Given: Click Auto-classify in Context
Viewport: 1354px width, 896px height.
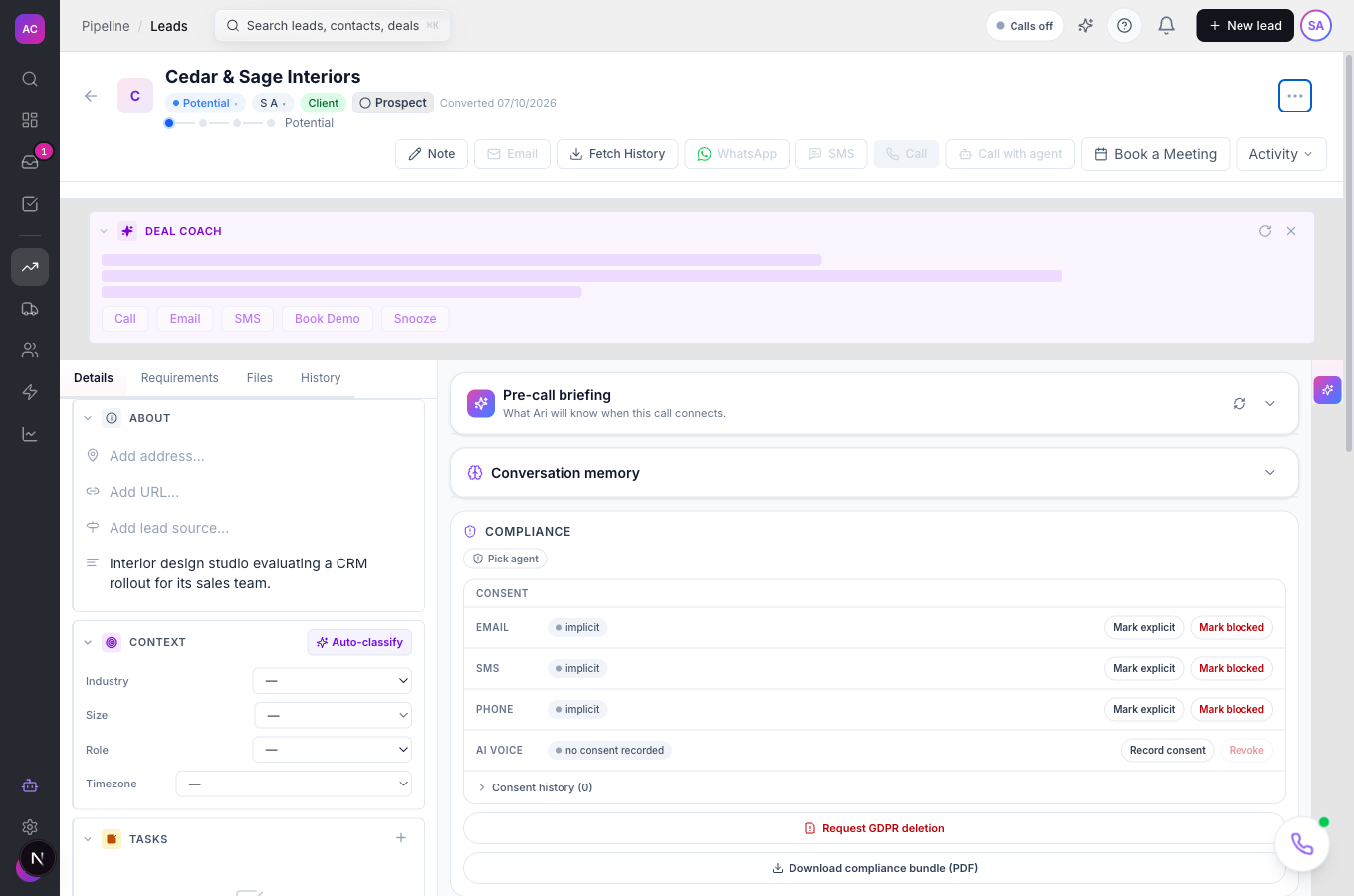Looking at the screenshot, I should click(359, 642).
